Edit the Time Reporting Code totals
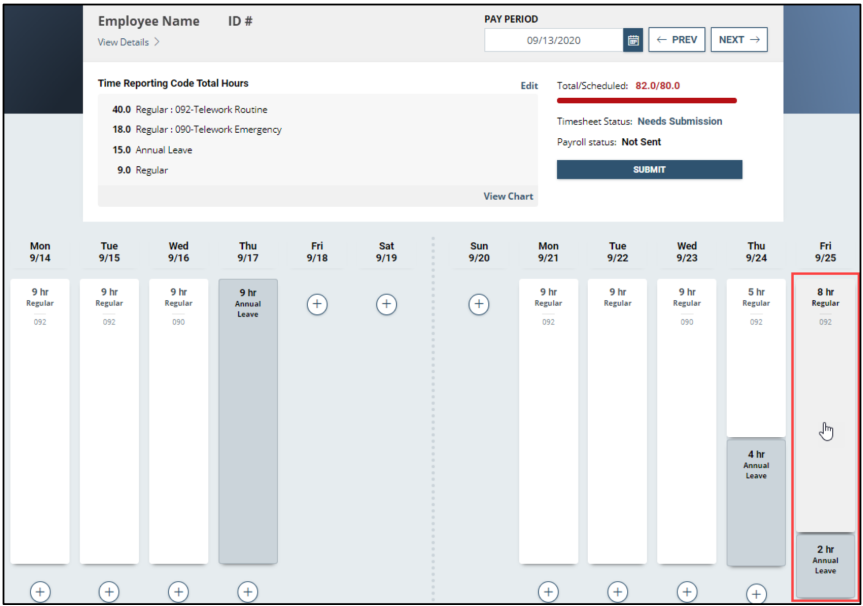 (529, 85)
